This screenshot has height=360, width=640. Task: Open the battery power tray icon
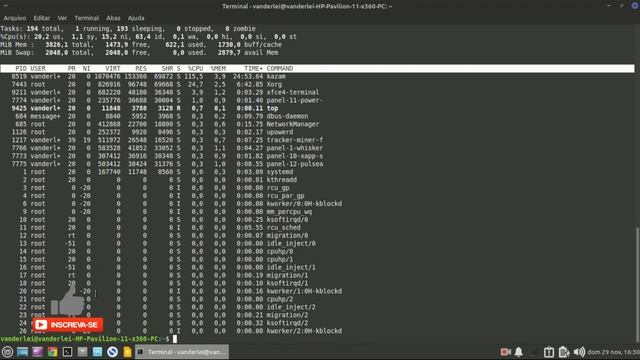(x=564, y=352)
